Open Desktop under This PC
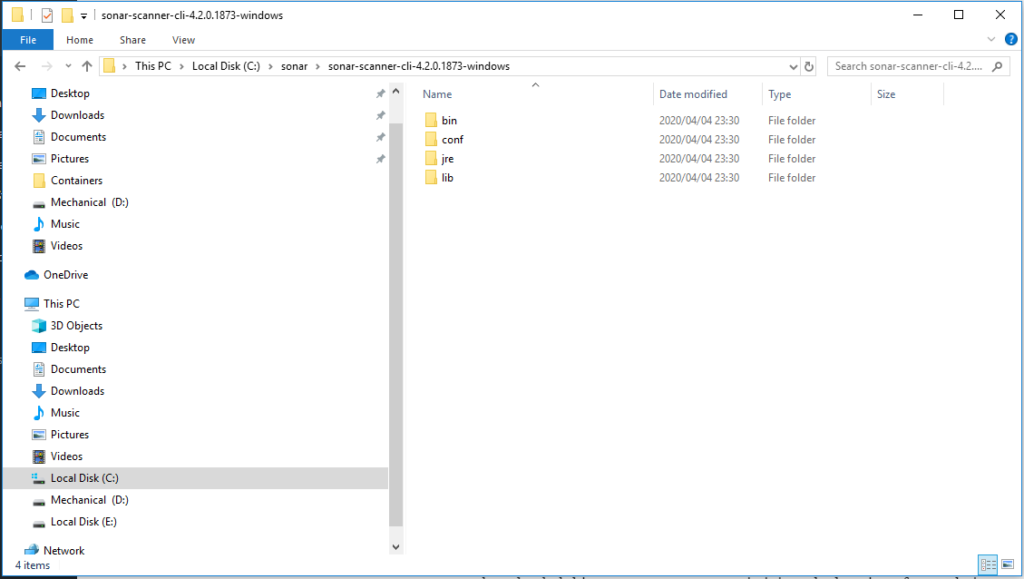Image resolution: width=1024 pixels, height=579 pixels. click(x=70, y=347)
